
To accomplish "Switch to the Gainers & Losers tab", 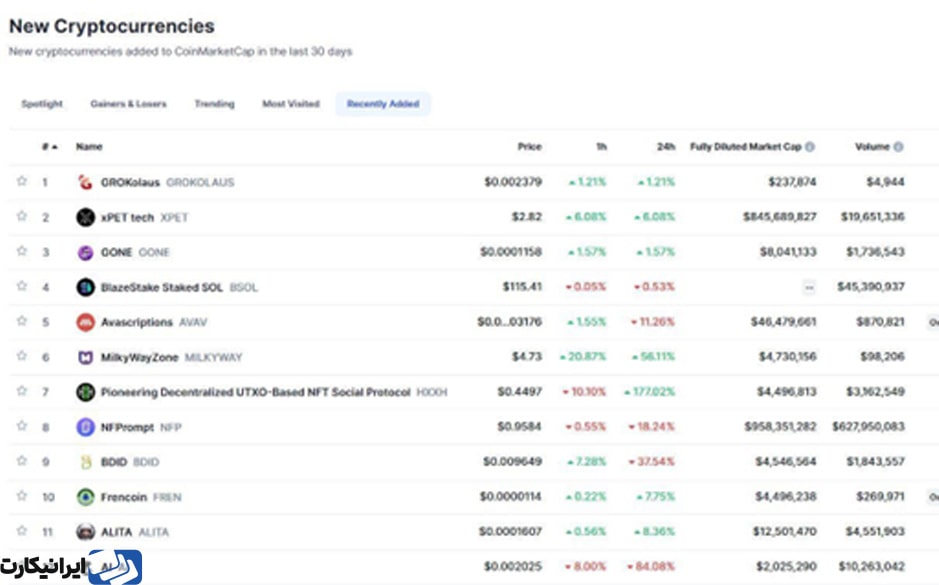I will (x=128, y=104).
